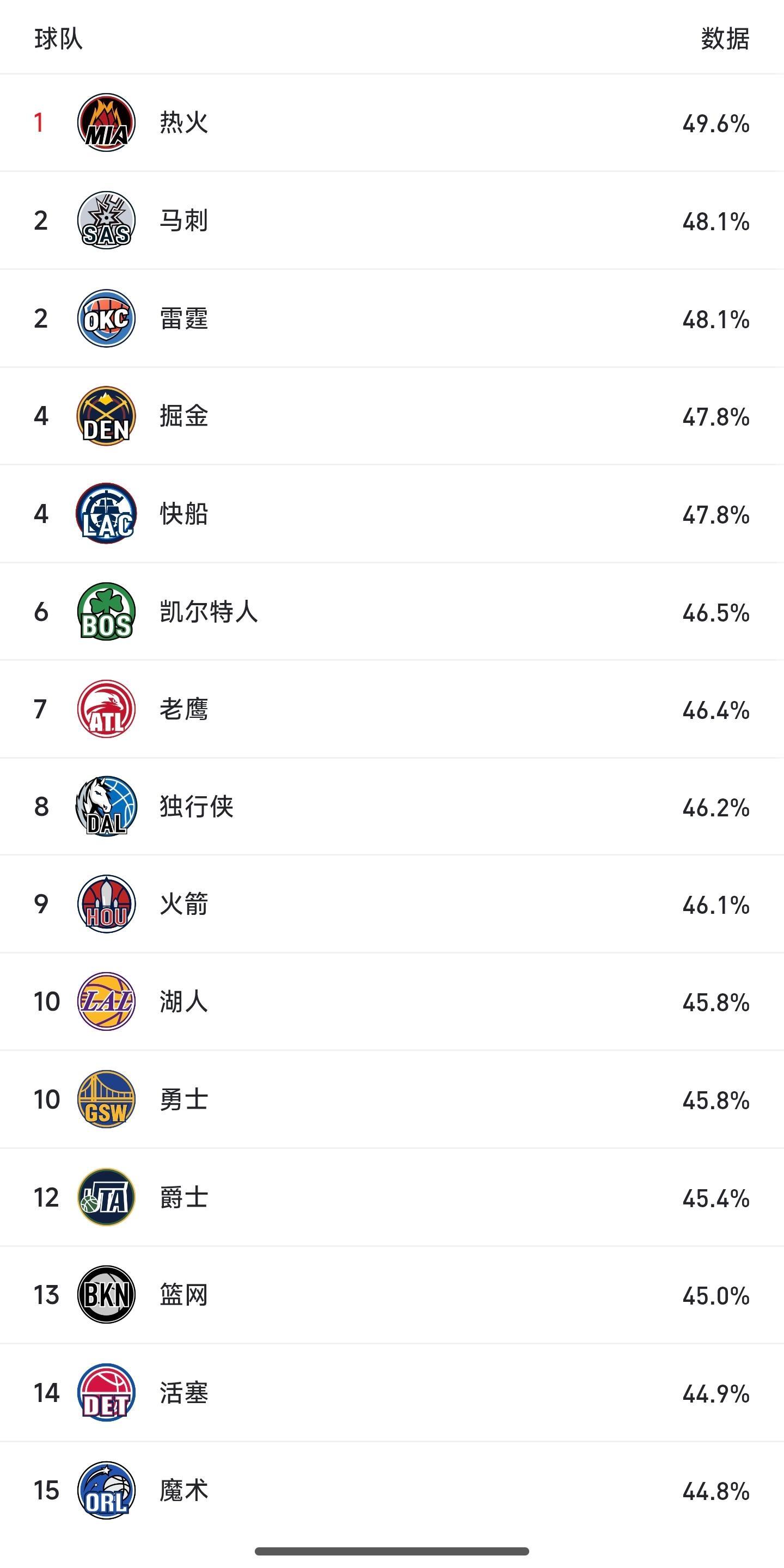Tap the Golden State GSW bridge logo

tap(107, 1099)
